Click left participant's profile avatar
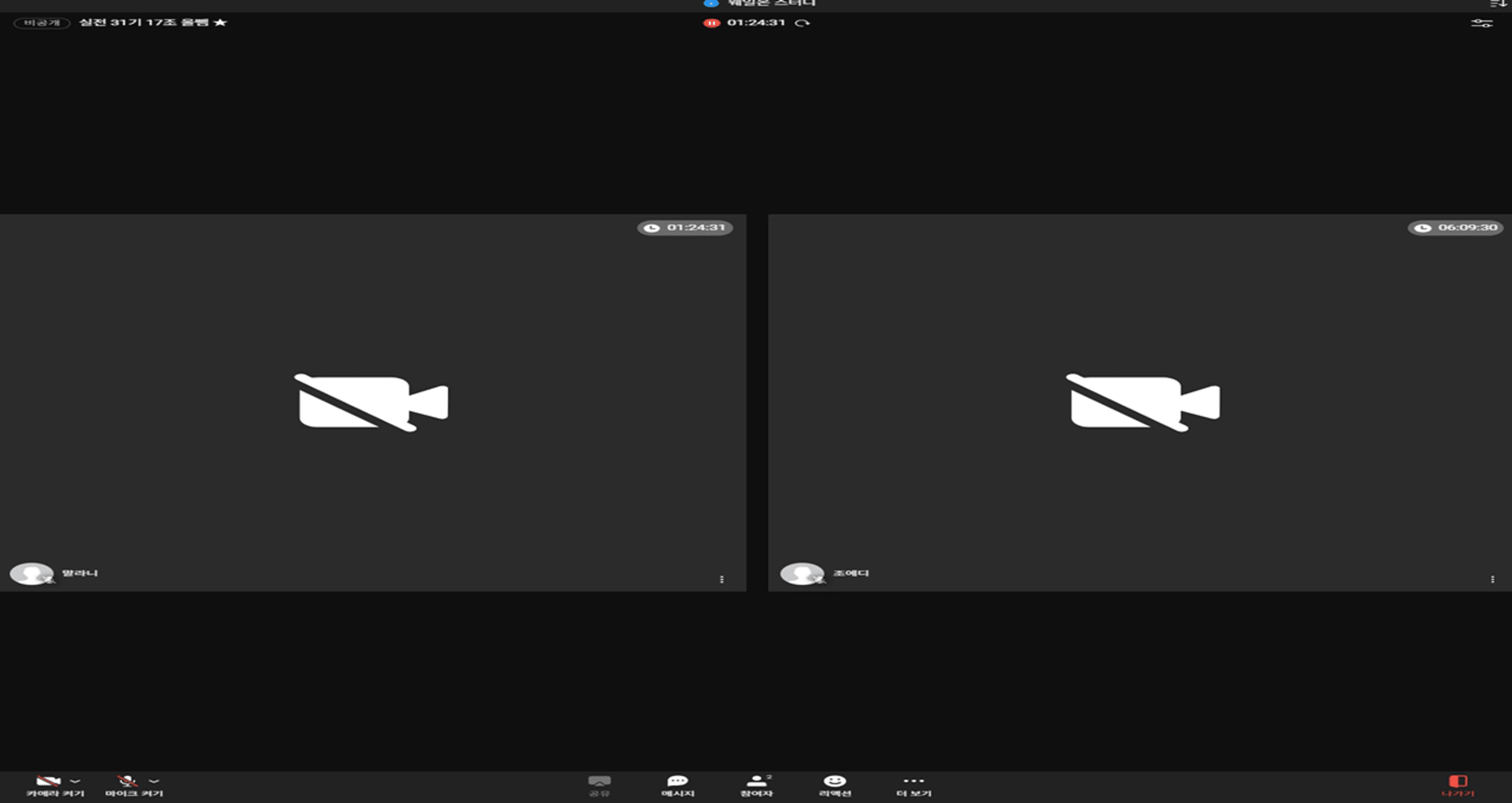Viewport: 1512px width, 803px height. tap(31, 574)
